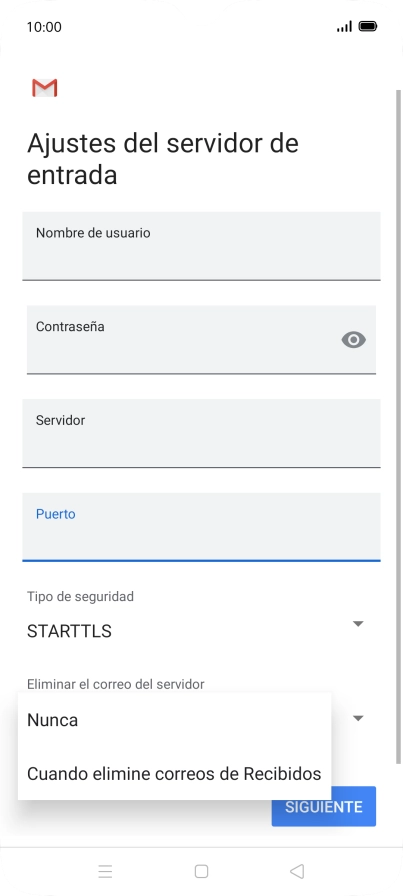403x896 pixels.
Task: Click the vertical scrollbar on the right
Action: click(398, 426)
